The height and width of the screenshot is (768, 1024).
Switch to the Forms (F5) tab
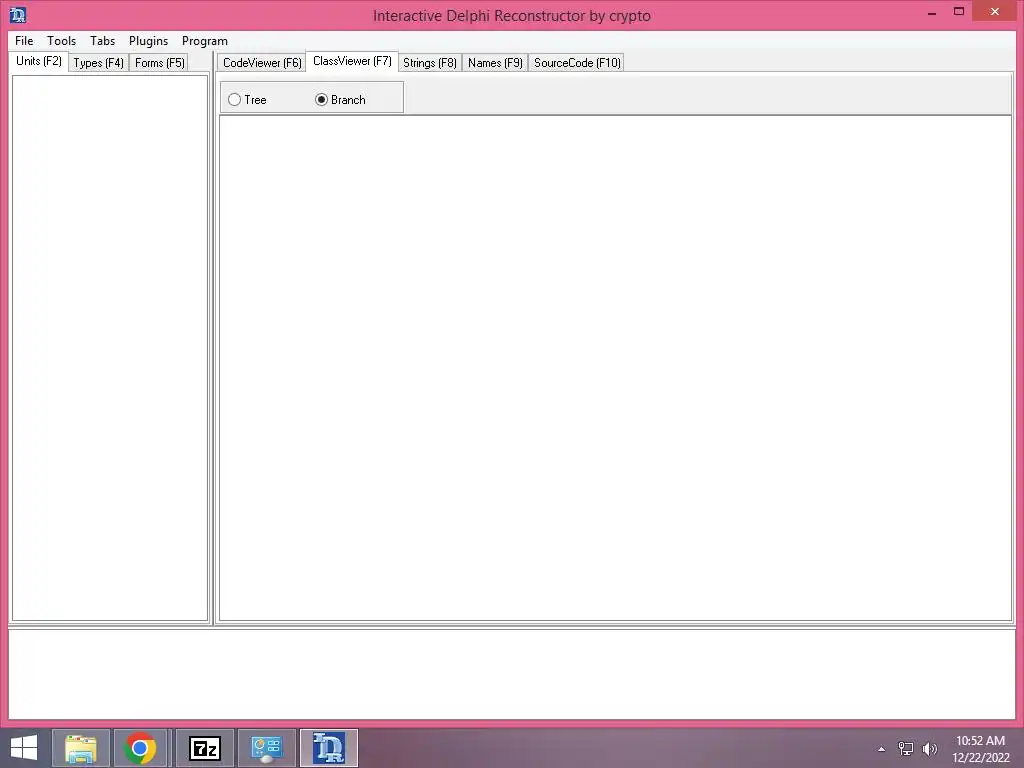[159, 63]
